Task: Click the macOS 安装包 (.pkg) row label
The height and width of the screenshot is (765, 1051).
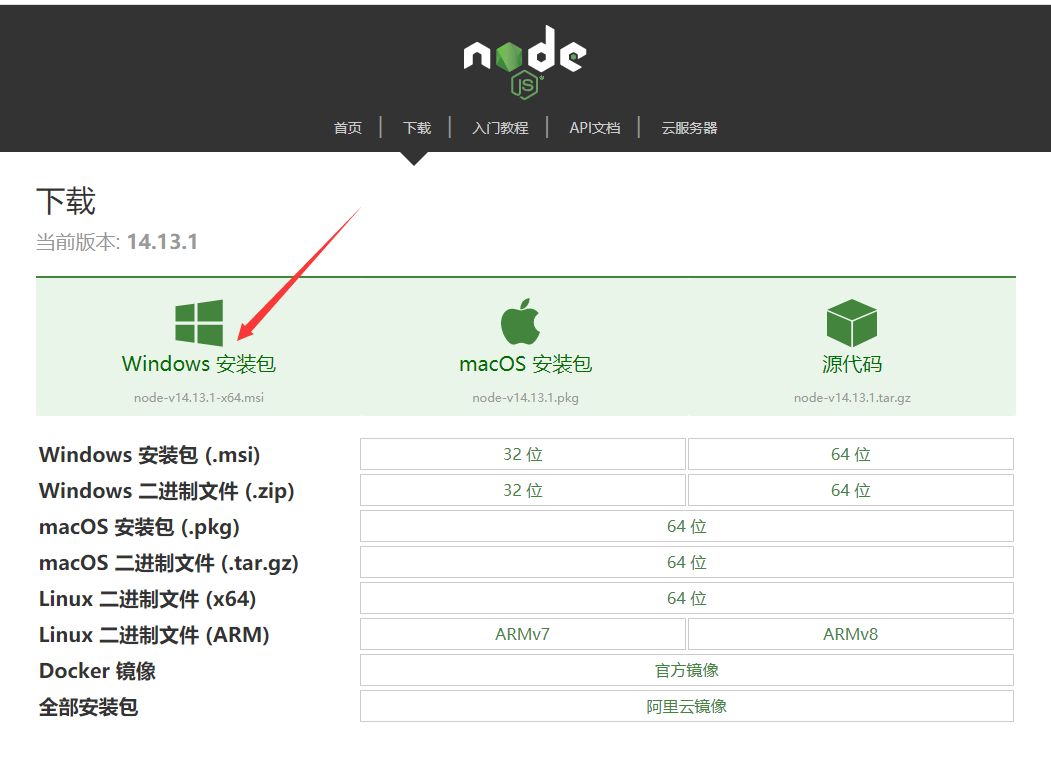Action: pyautogui.click(x=139, y=527)
